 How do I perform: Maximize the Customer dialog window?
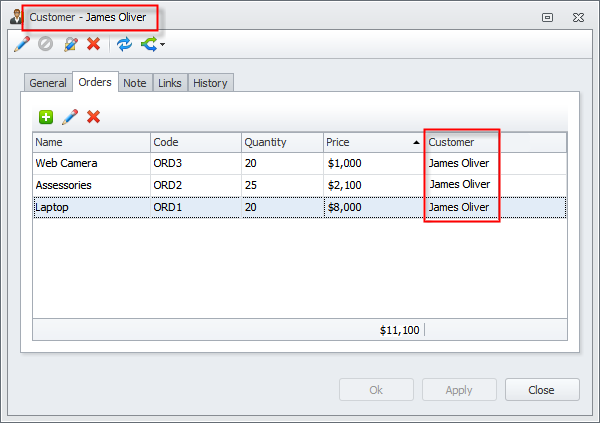(547, 17)
